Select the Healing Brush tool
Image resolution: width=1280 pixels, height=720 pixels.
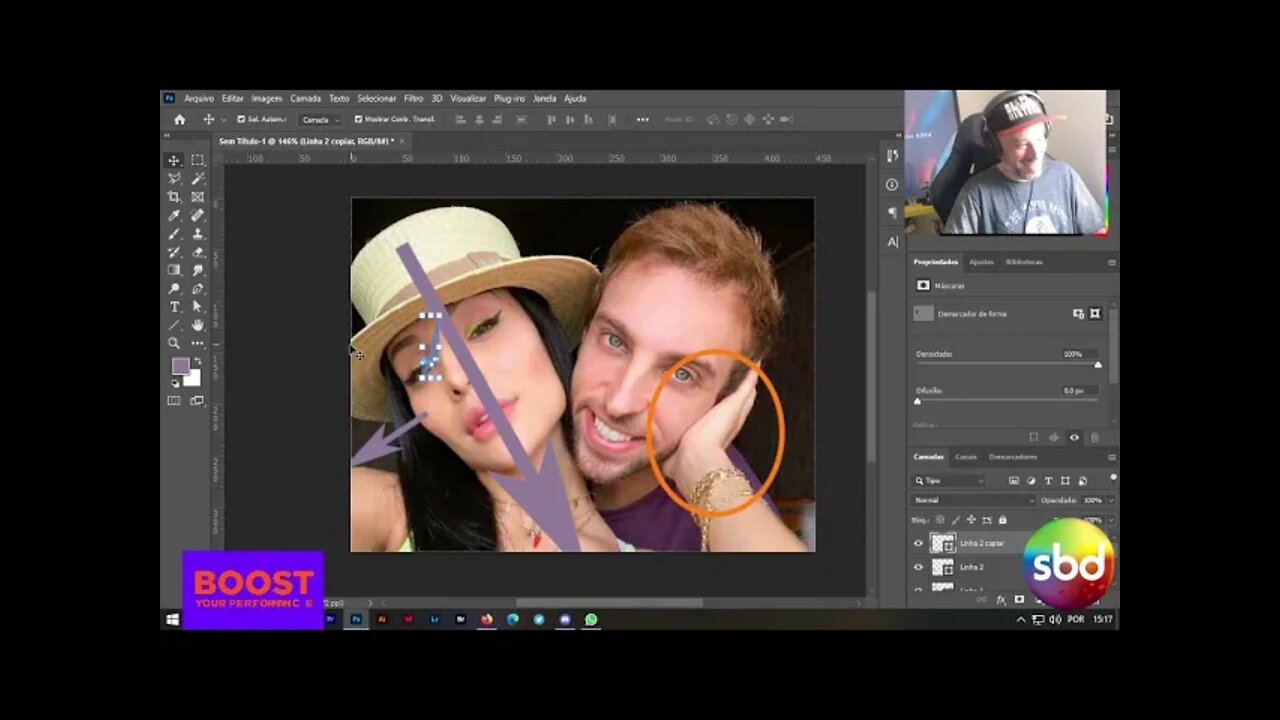click(x=198, y=215)
